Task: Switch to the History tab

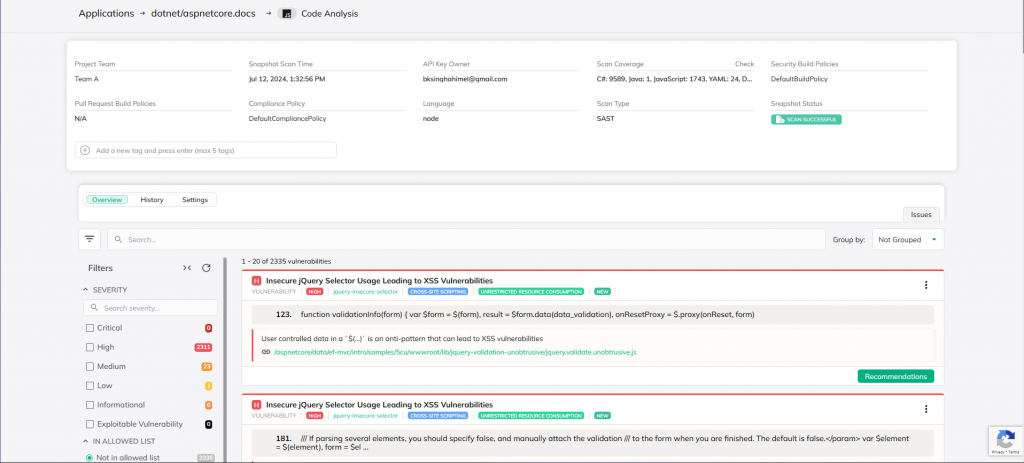Action: tap(152, 200)
